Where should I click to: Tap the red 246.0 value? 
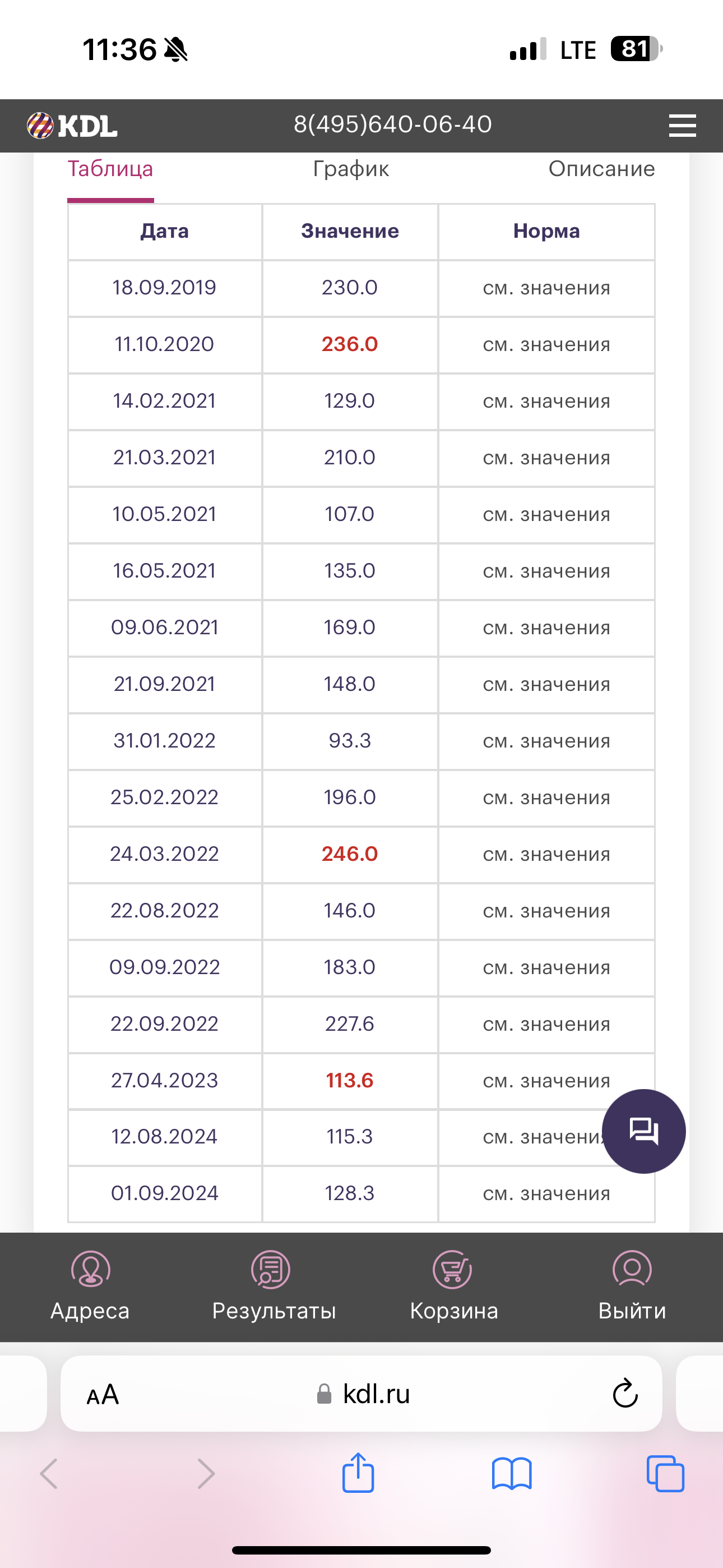[x=349, y=854]
